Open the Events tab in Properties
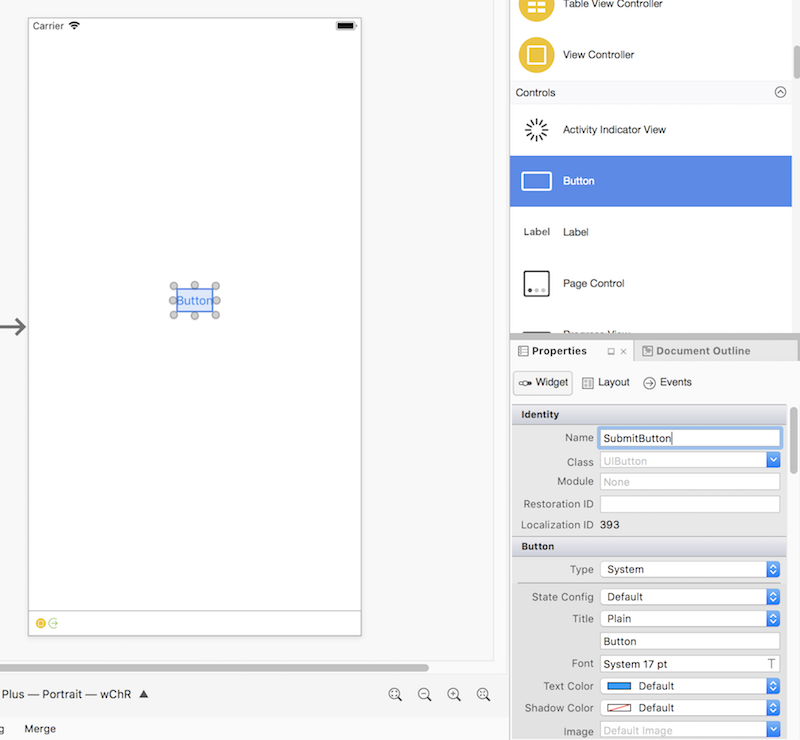Viewport: 800px width, 740px height. coord(667,382)
